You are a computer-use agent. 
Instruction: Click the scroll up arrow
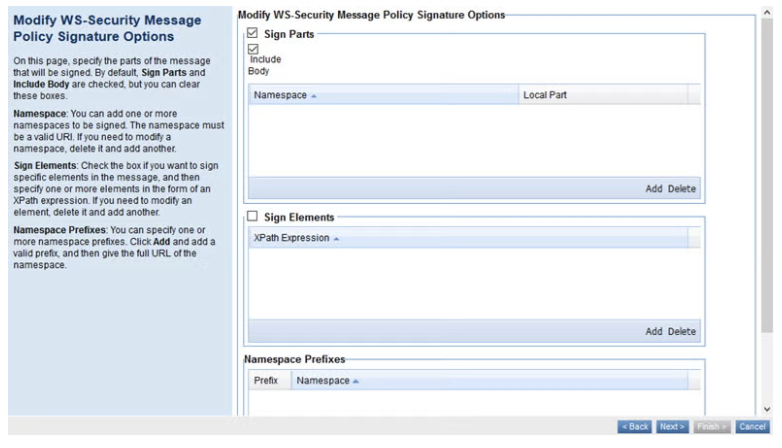[x=767, y=12]
